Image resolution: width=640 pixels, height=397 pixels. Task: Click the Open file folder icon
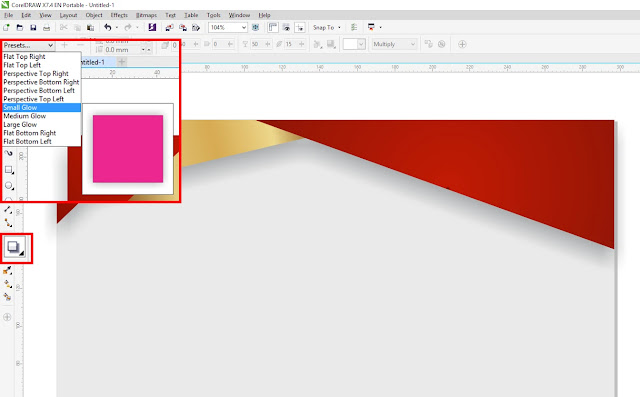coord(20,27)
